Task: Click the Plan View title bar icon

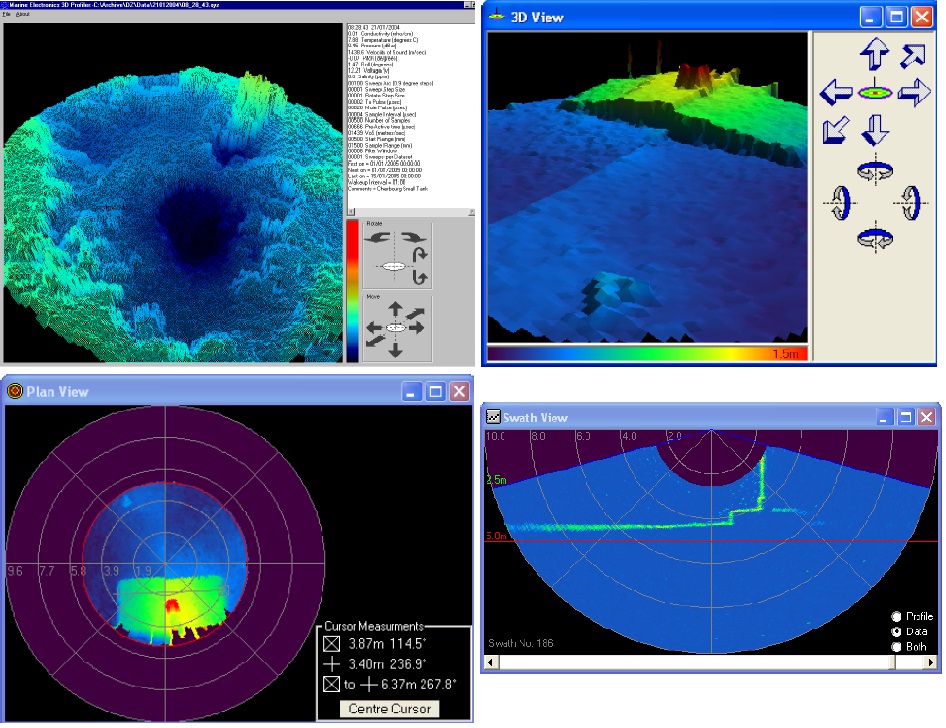Action: click(x=14, y=391)
